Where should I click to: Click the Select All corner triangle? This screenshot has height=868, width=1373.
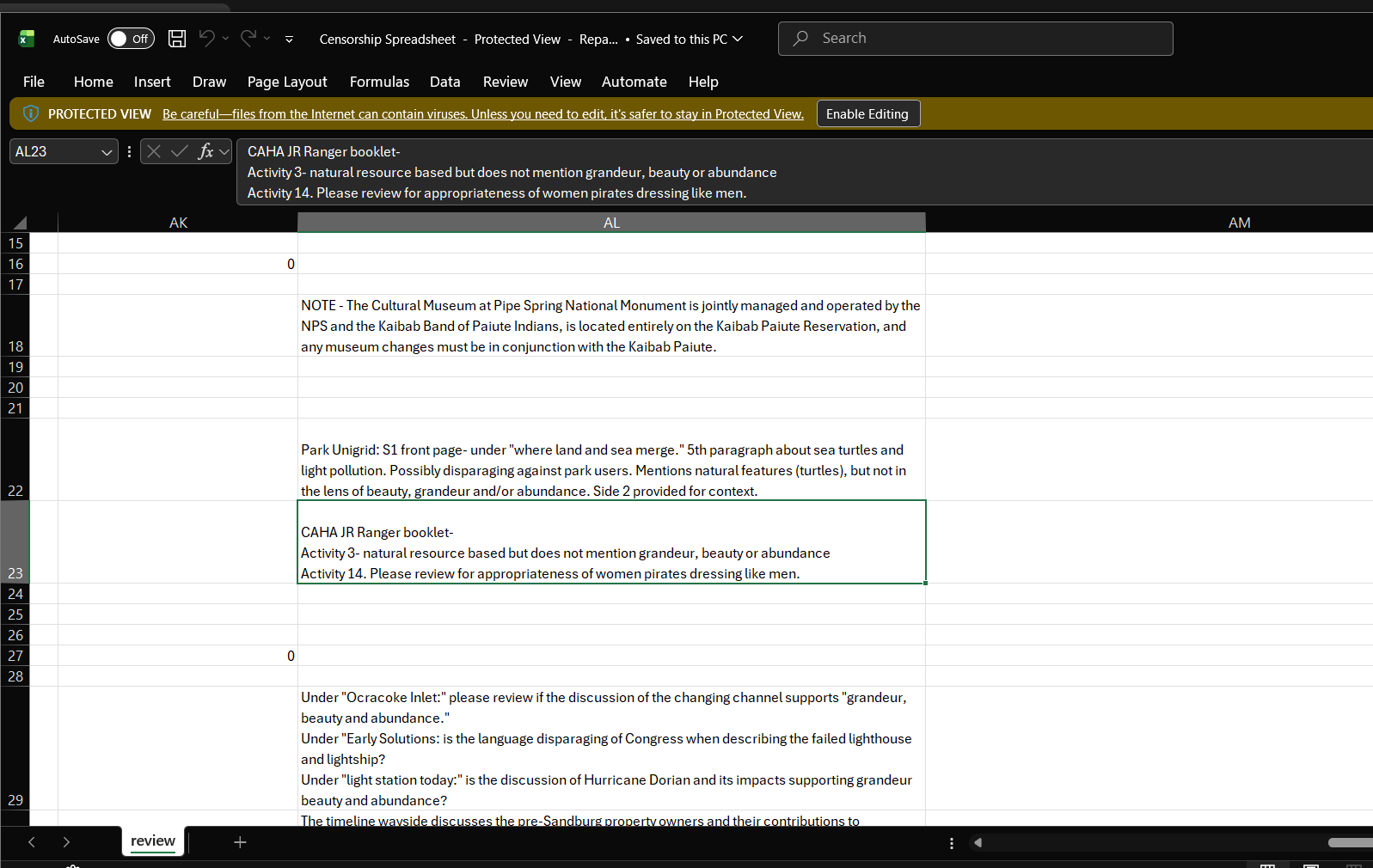coord(19,223)
